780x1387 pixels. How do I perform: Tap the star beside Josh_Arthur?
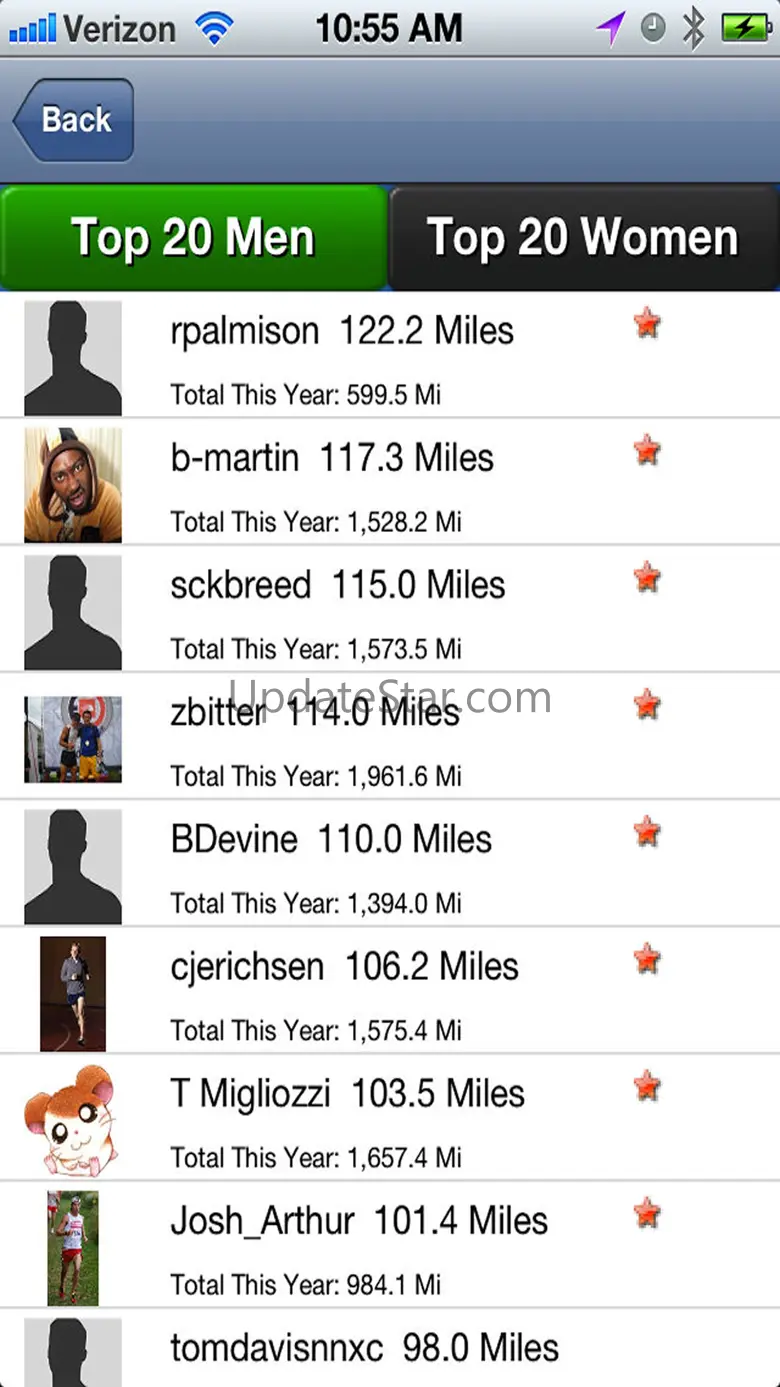point(647,1214)
